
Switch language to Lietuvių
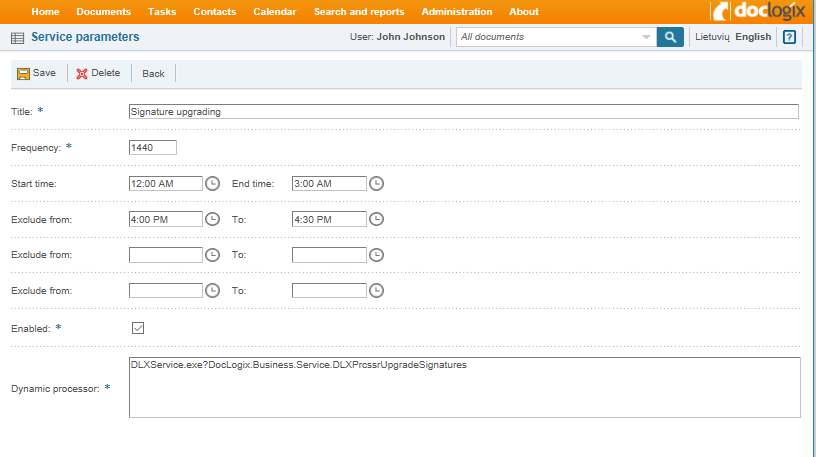[x=712, y=37]
